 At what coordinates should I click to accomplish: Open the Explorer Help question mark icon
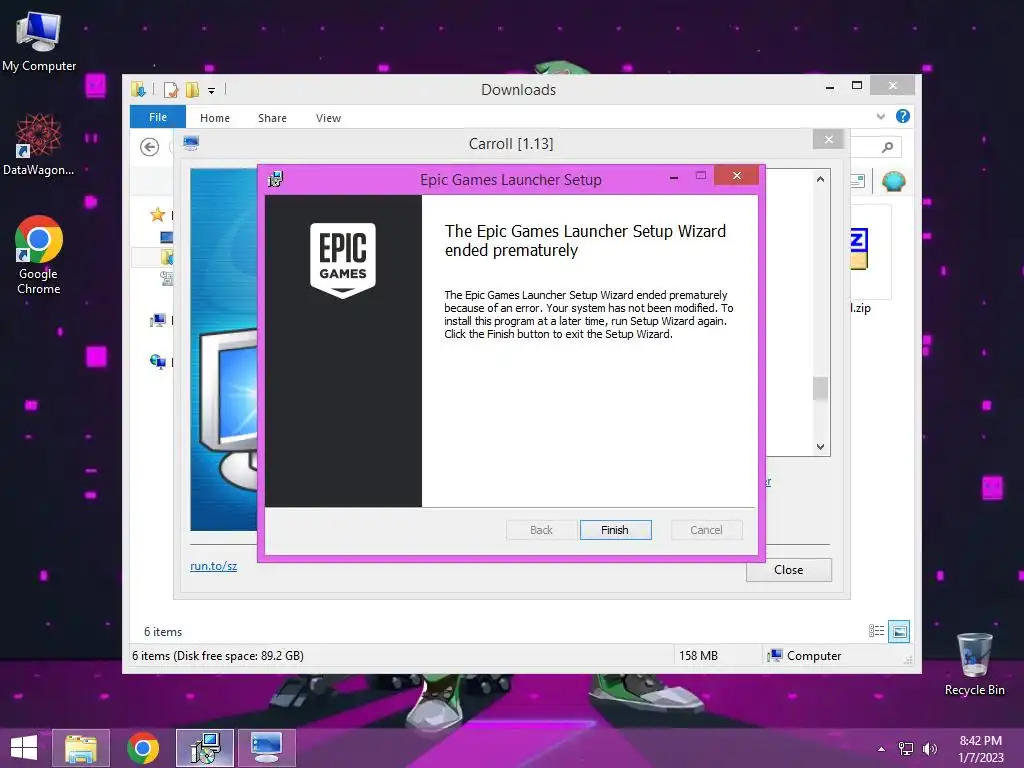(903, 116)
